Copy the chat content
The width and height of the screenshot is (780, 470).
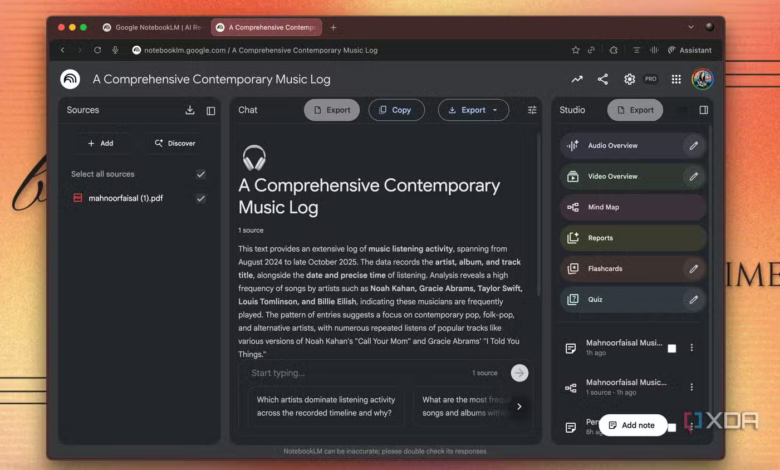[x=396, y=110]
